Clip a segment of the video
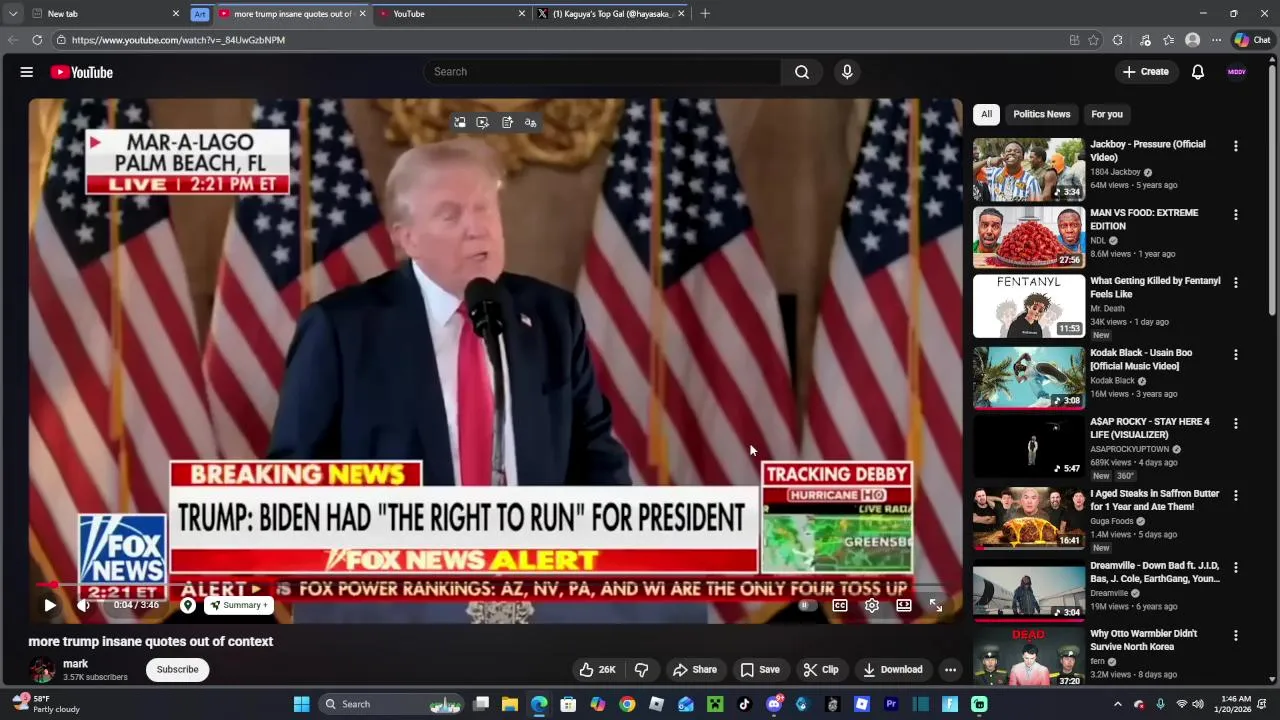The height and width of the screenshot is (720, 1280). pos(822,670)
